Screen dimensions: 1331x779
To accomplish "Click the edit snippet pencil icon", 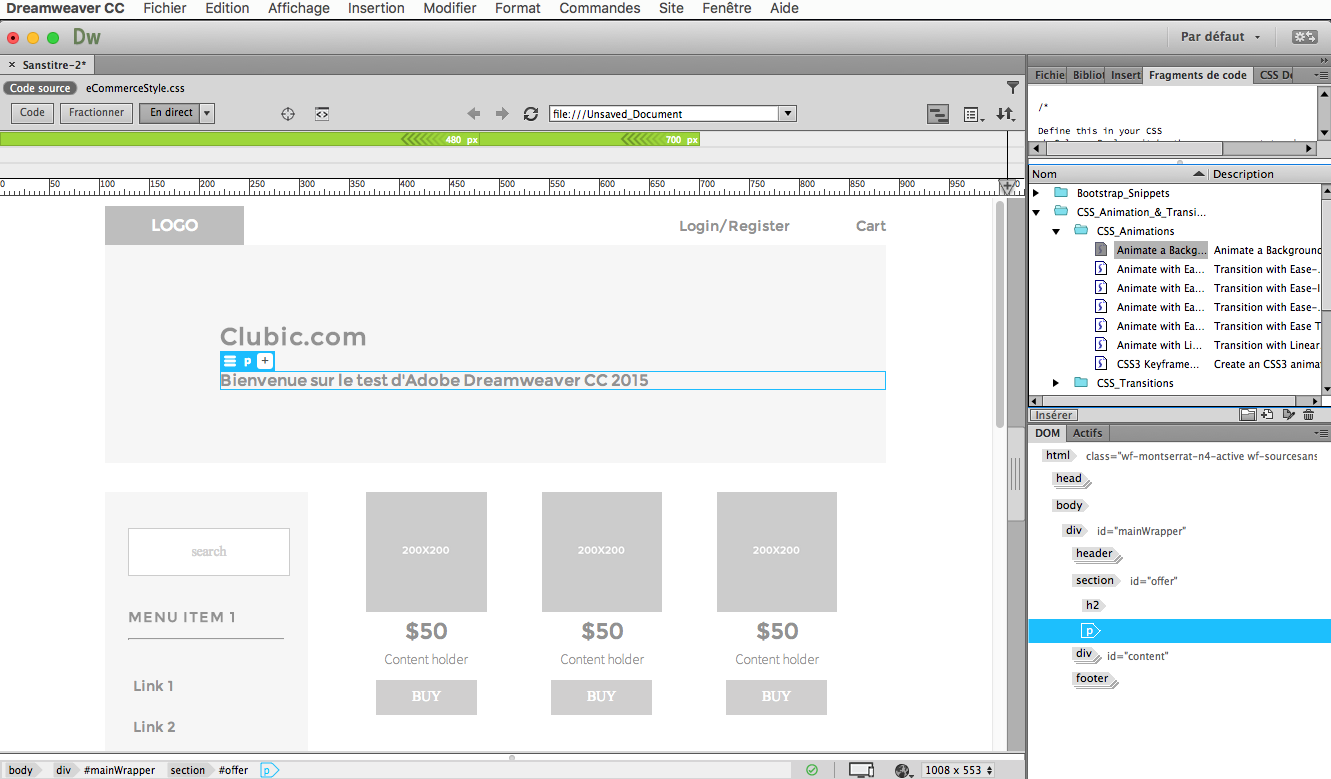I will (x=1288, y=415).
